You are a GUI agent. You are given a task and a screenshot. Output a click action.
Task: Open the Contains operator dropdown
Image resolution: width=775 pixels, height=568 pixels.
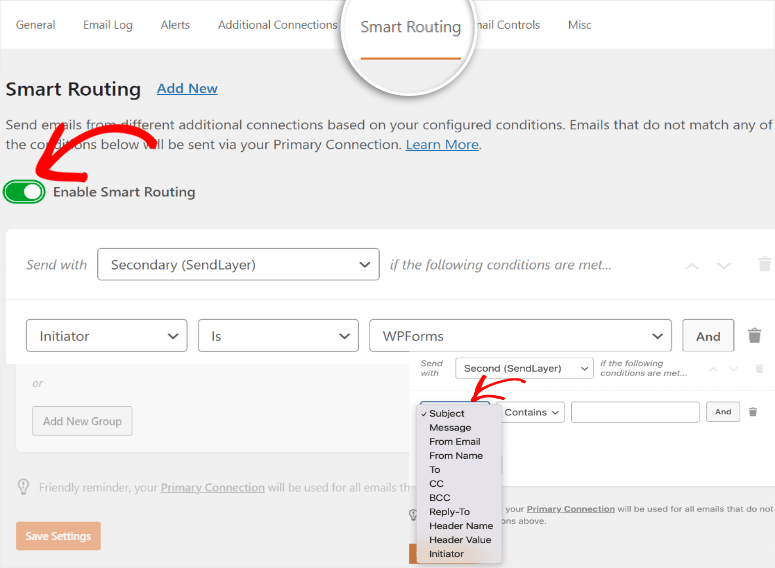click(531, 412)
